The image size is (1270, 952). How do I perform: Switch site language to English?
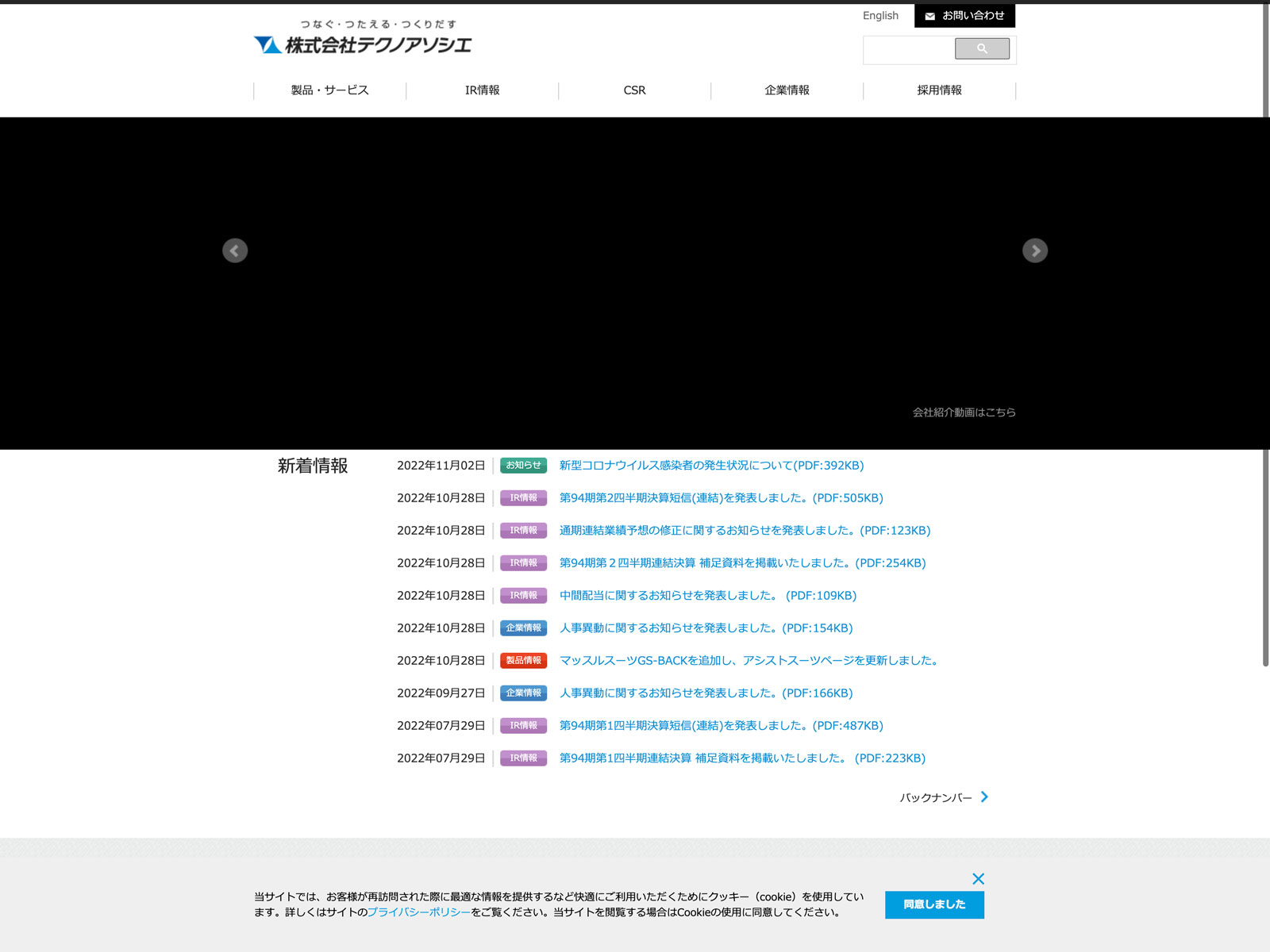(880, 16)
